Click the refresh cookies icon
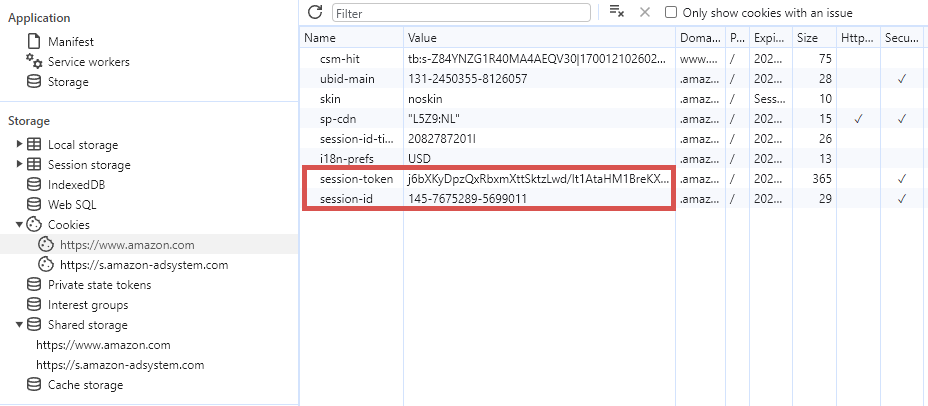 tap(315, 12)
